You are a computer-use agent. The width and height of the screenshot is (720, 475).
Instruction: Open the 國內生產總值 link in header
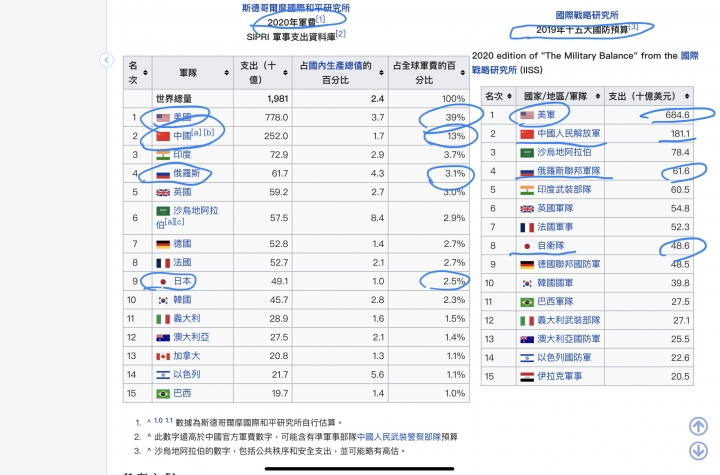click(335, 66)
